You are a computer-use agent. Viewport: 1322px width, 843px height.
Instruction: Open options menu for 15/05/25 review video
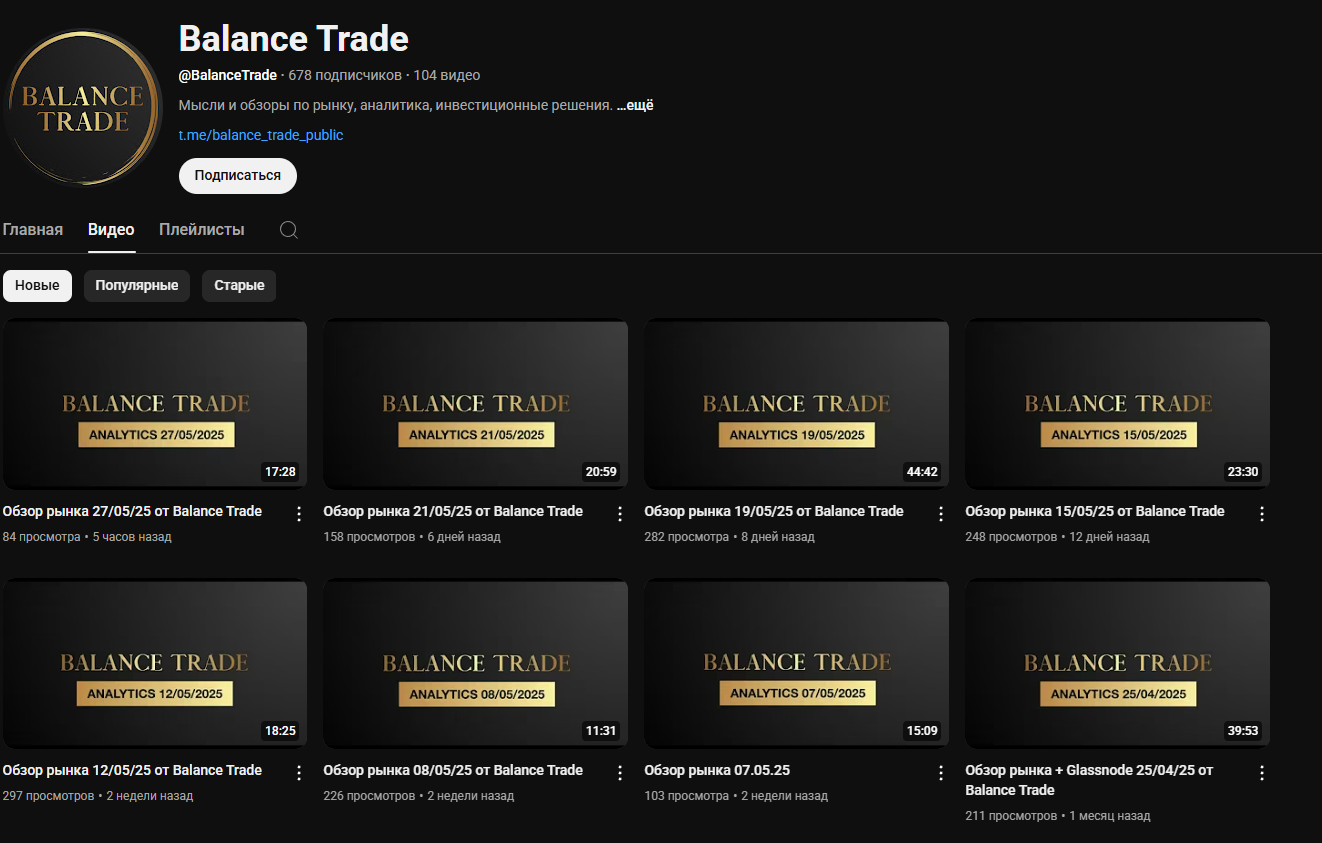point(1261,514)
